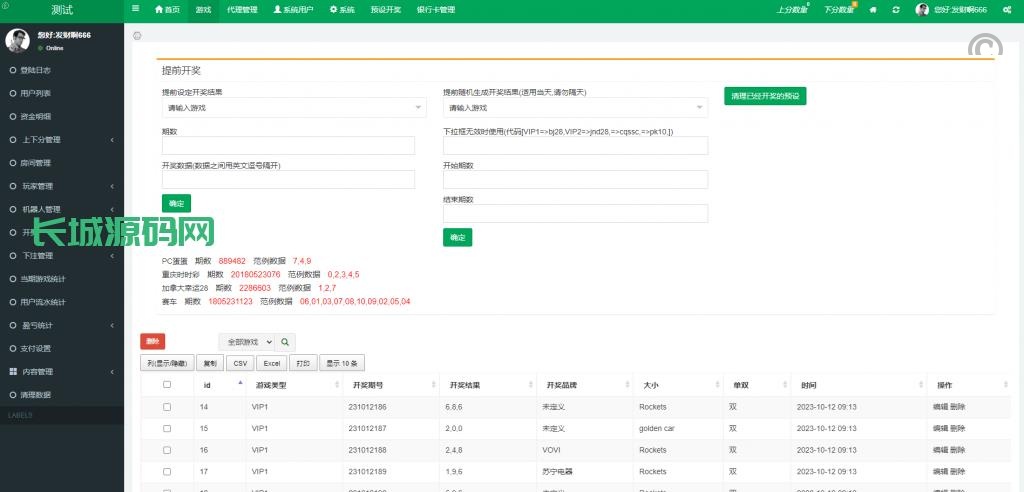Click the green search magnifier button
1024x492 pixels.
286,342
